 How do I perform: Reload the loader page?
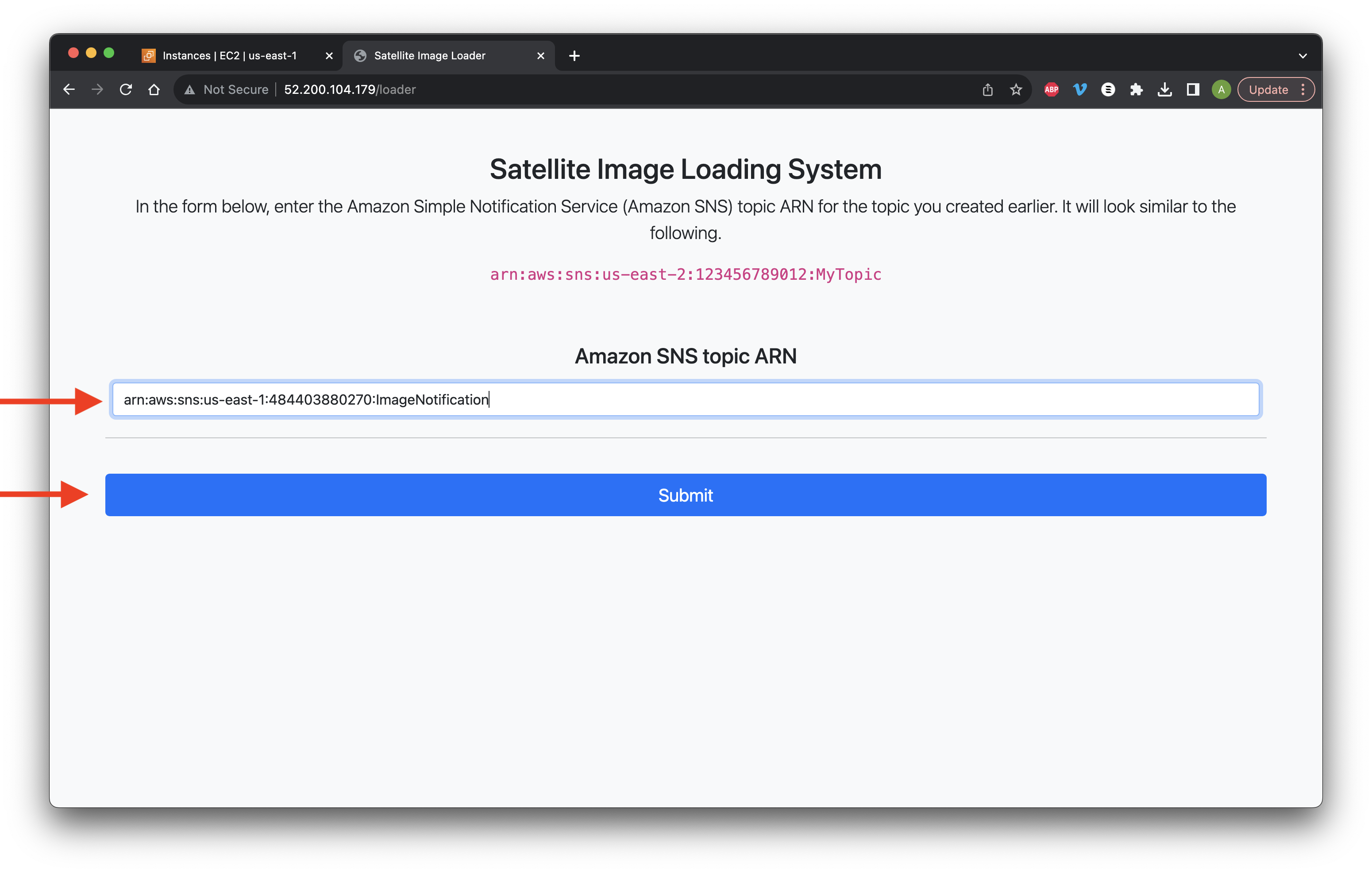(x=126, y=89)
